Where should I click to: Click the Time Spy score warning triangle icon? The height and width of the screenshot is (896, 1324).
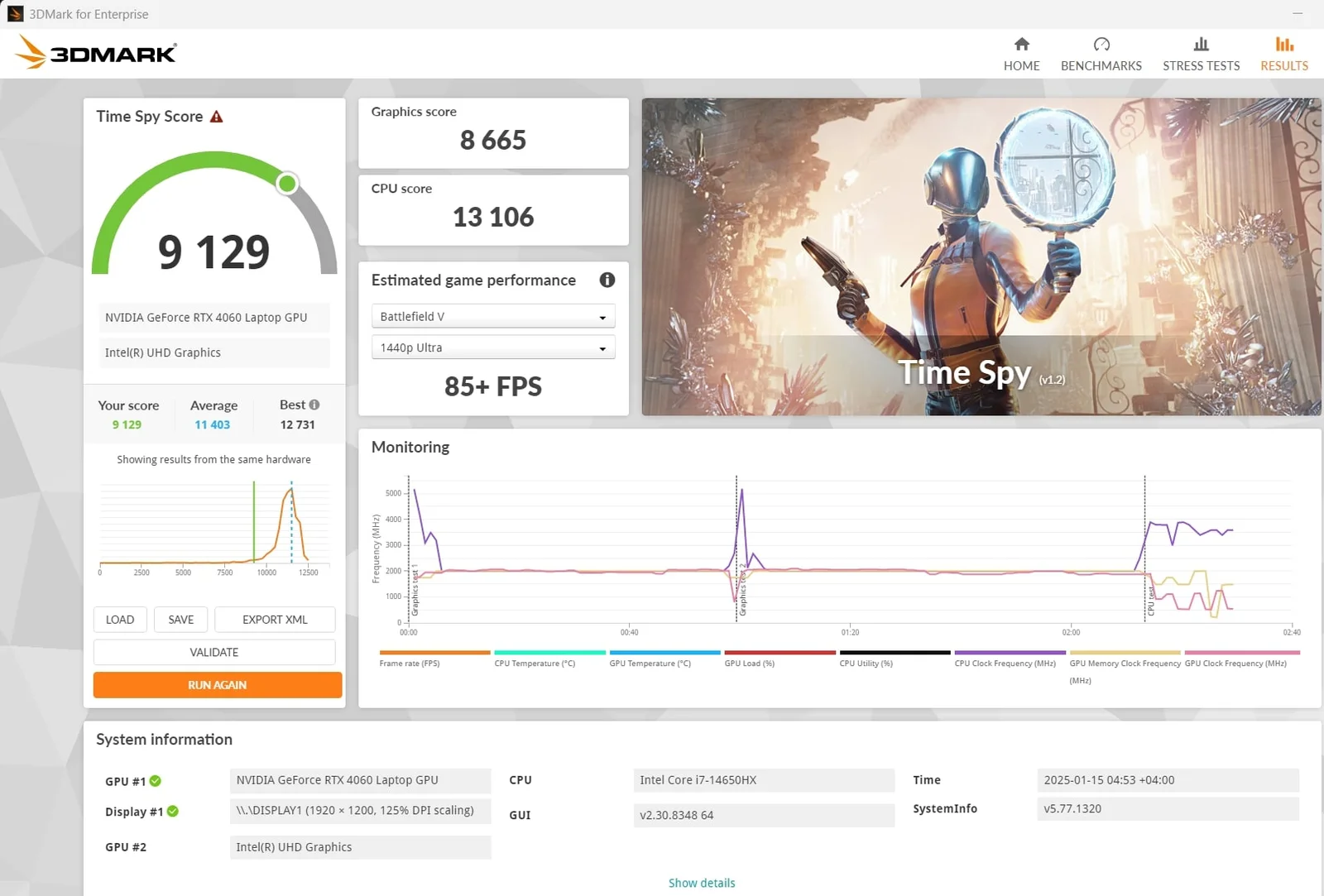pyautogui.click(x=217, y=117)
